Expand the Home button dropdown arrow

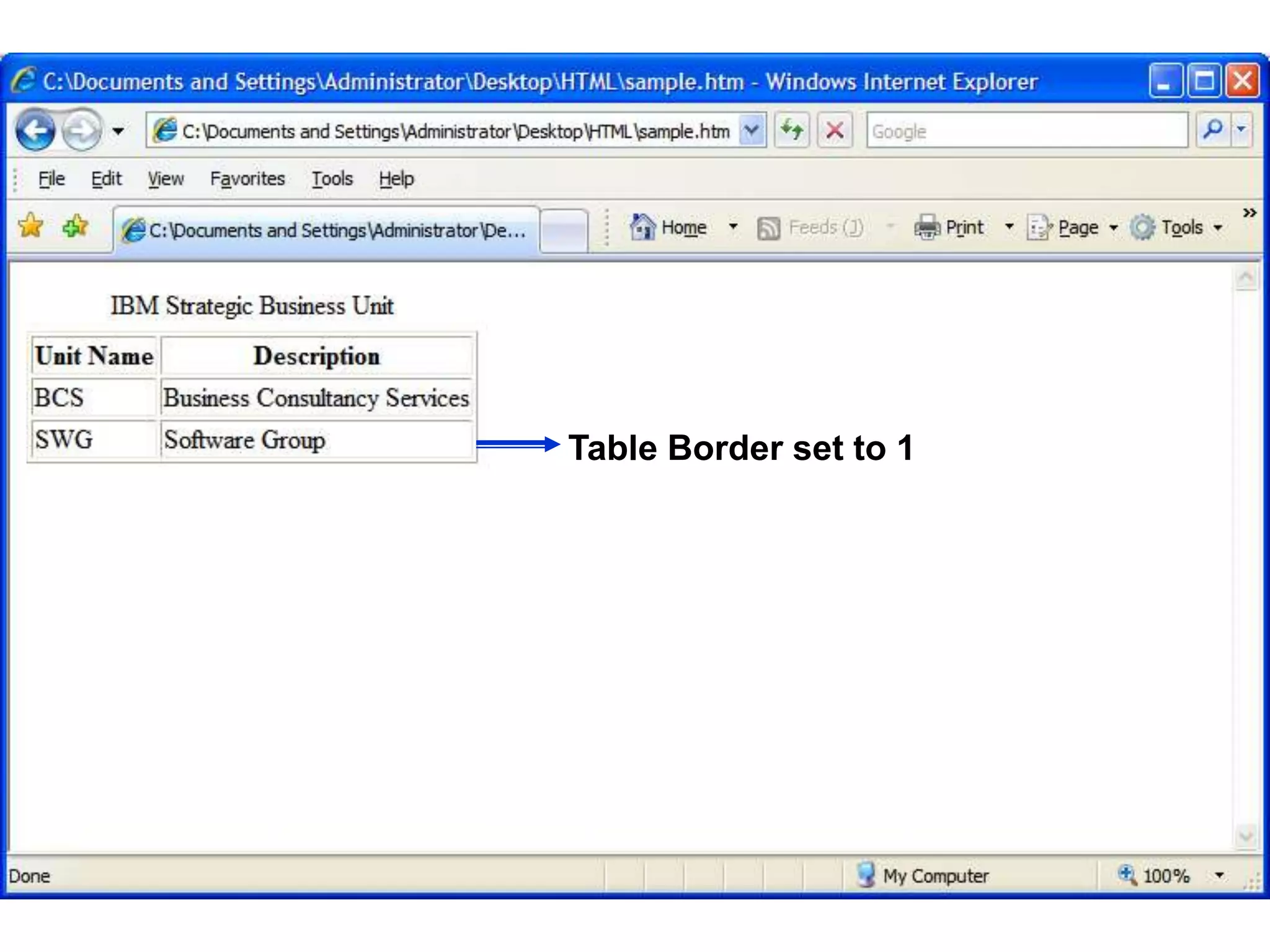coord(733,226)
